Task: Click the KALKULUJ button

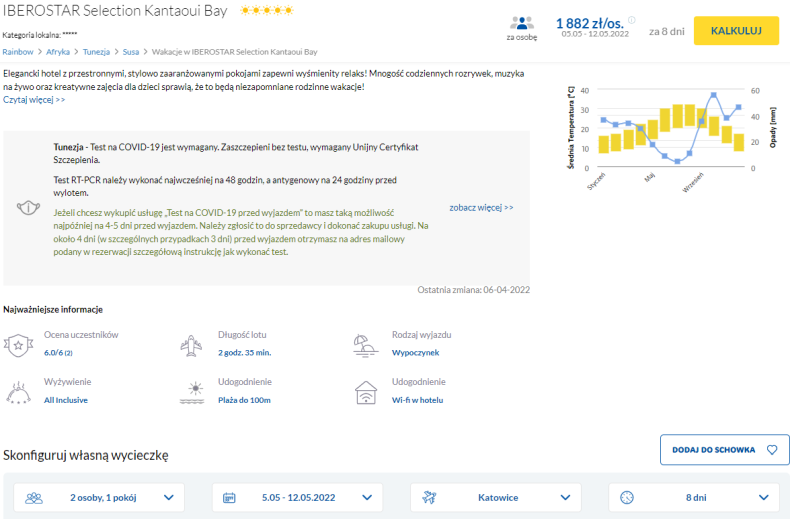Action: click(736, 31)
